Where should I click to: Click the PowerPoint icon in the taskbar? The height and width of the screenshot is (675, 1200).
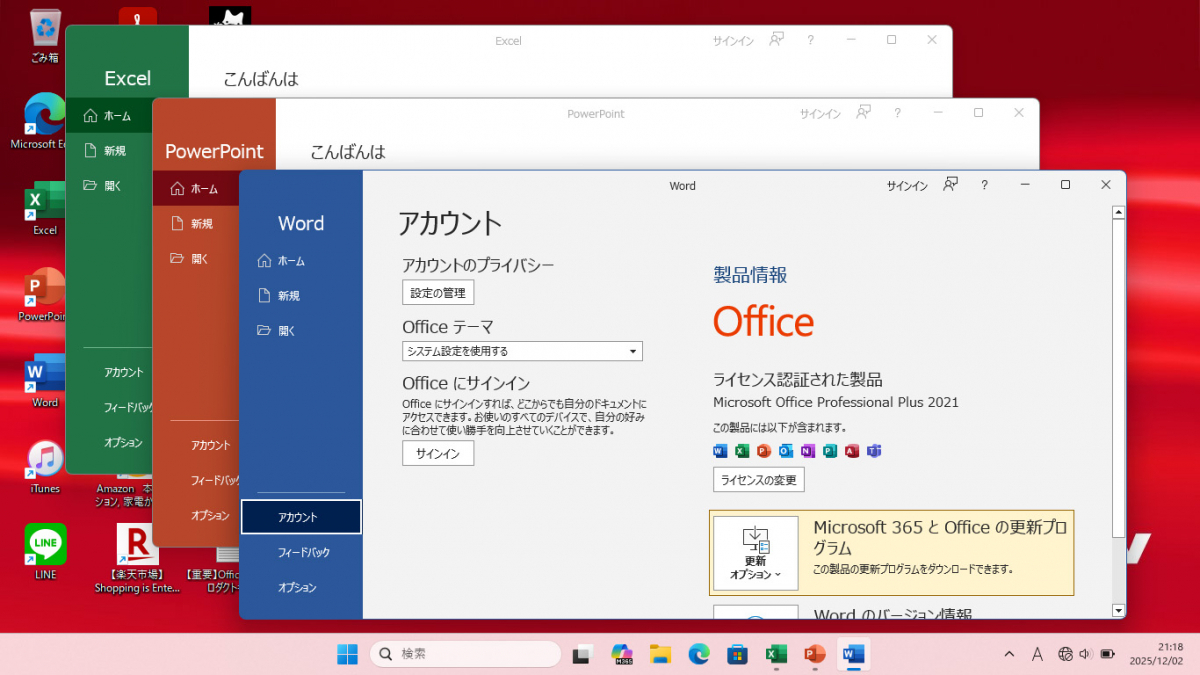point(814,654)
